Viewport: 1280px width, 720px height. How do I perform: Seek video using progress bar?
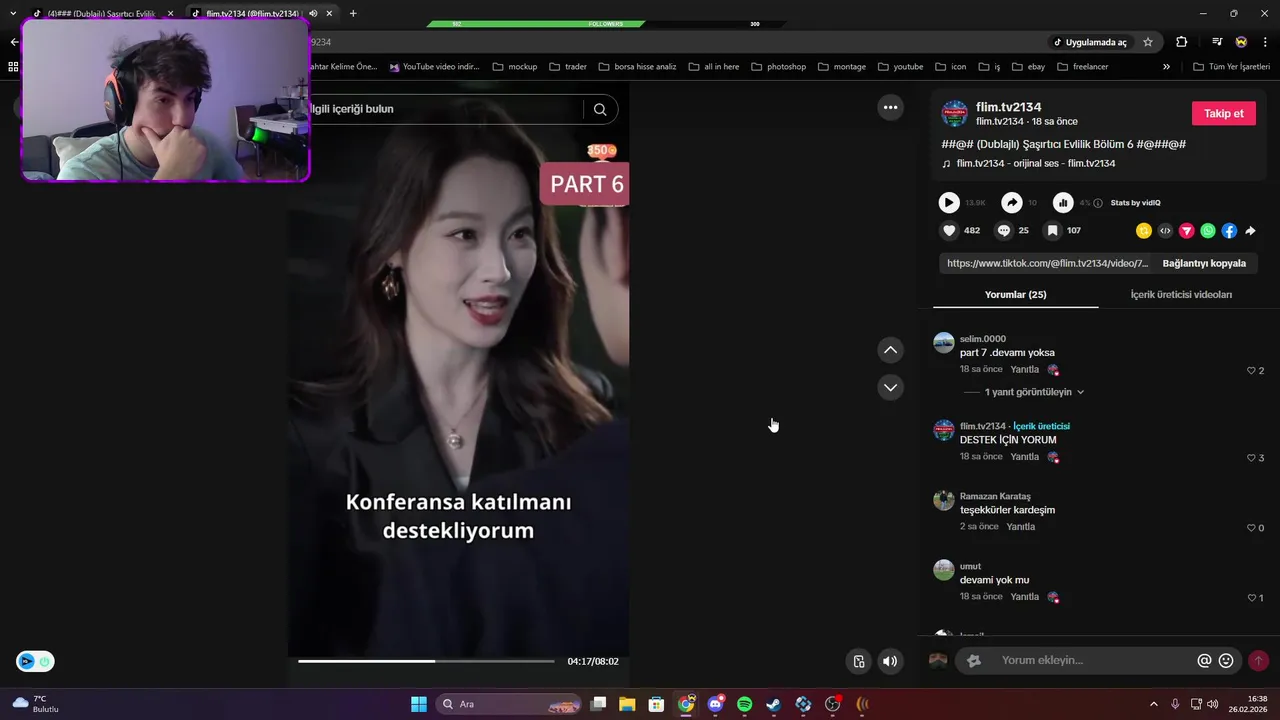pos(426,661)
